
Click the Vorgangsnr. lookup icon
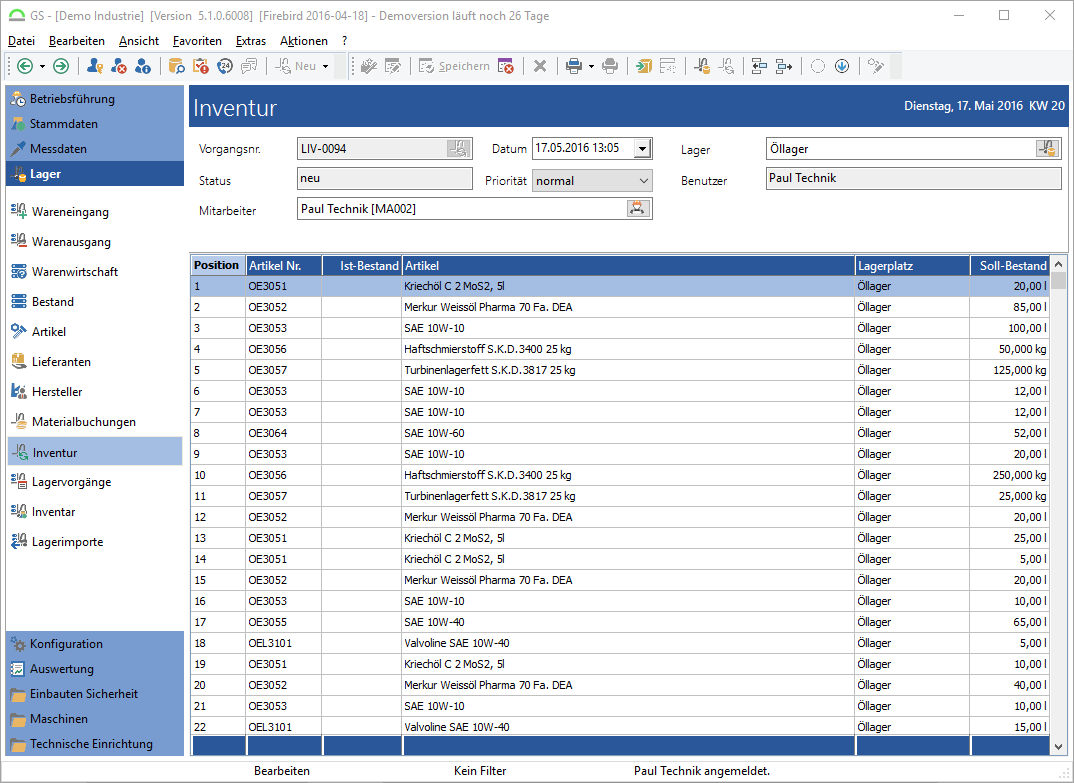458,148
